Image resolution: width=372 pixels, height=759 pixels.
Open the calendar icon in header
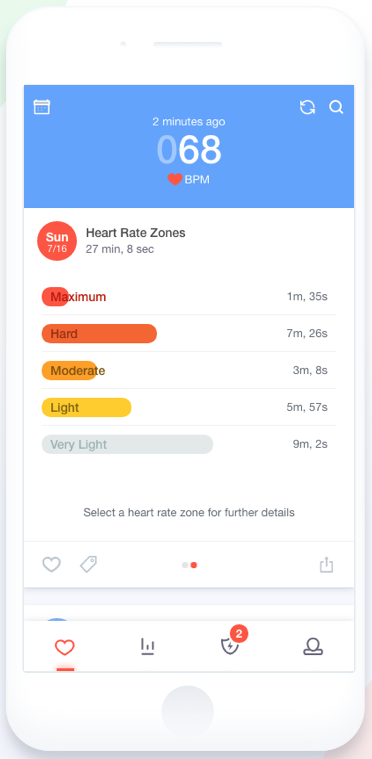[x=42, y=107]
